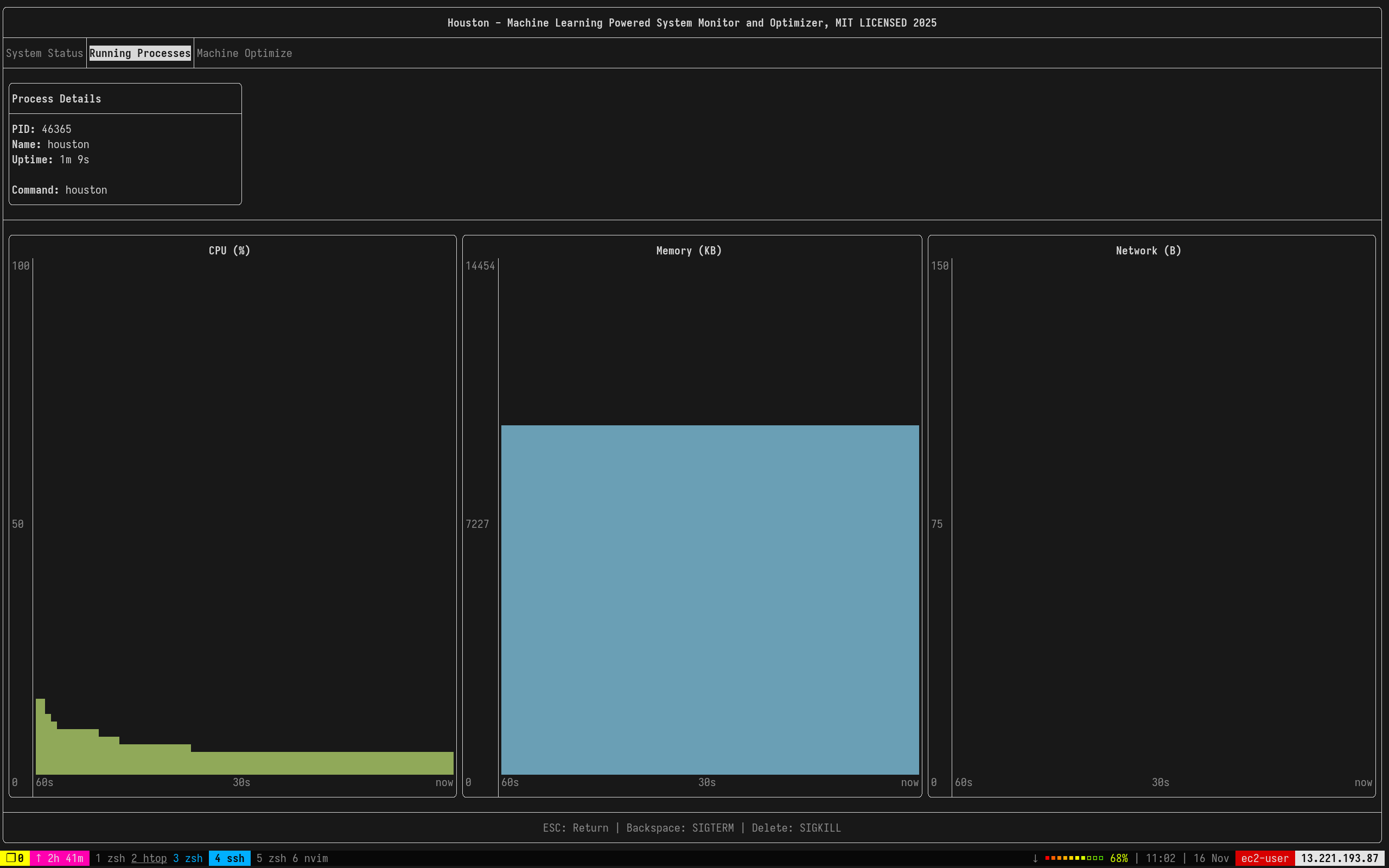Click the IP address 13.221.193.87 segment
This screenshot has width=1389, height=868.
pos(1339,858)
